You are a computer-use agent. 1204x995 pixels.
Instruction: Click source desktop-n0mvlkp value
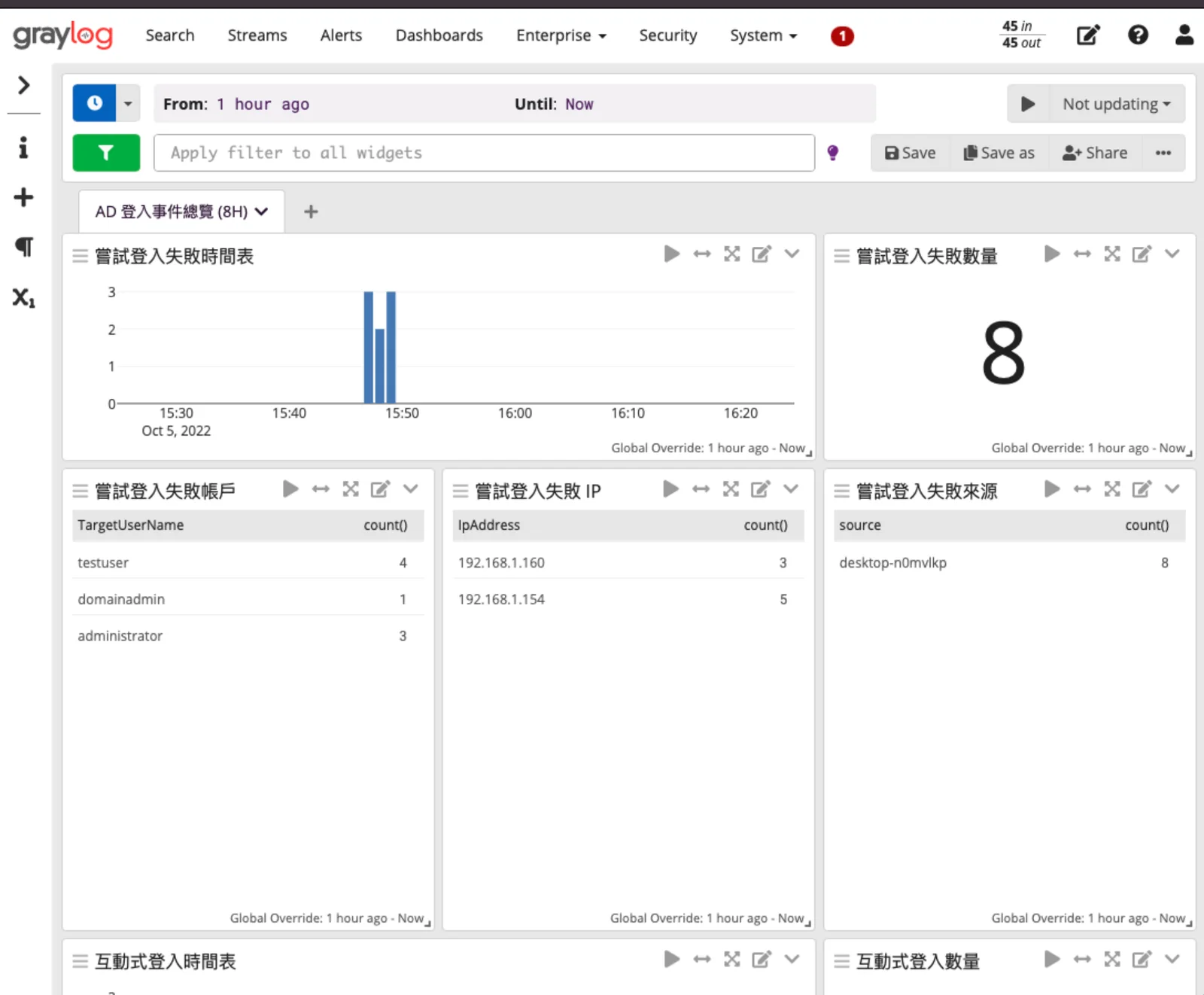(892, 563)
